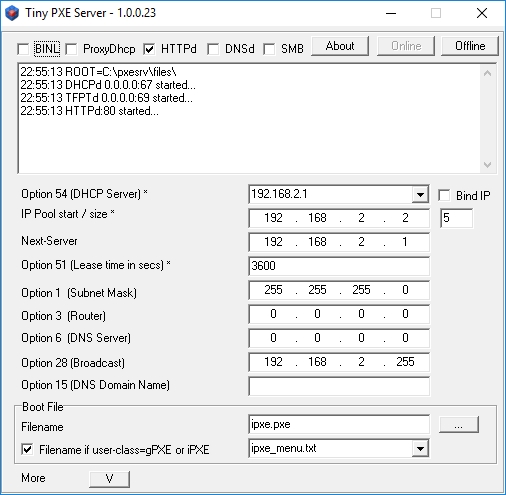This screenshot has width=506, height=495.
Task: Expand More options with V button
Action: (110, 479)
